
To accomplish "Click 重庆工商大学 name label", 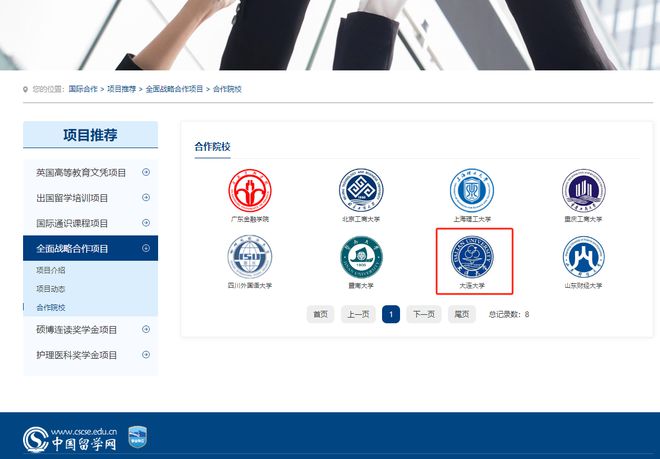I will click(x=583, y=219).
